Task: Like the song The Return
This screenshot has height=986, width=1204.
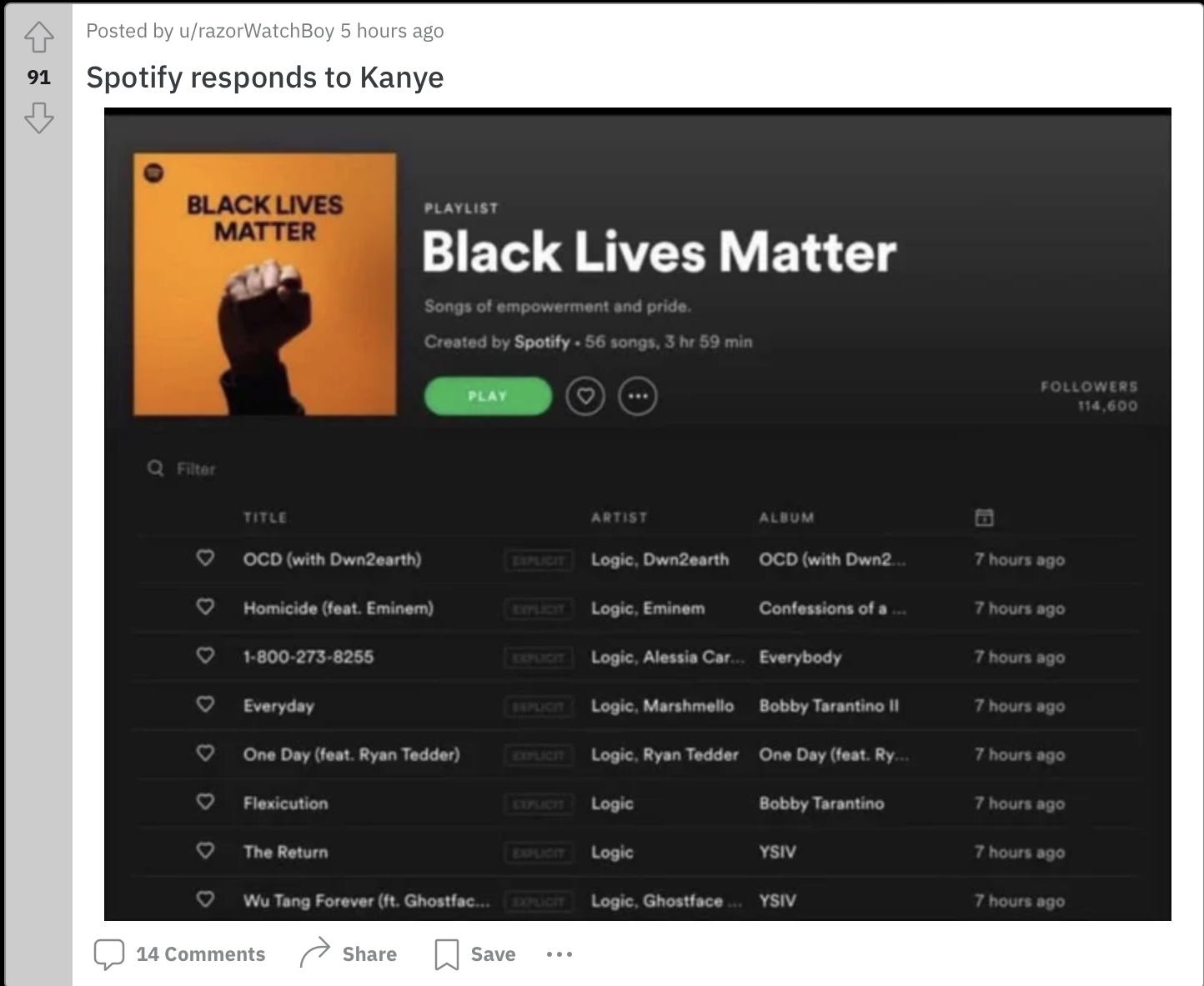Action: pyautogui.click(x=205, y=851)
